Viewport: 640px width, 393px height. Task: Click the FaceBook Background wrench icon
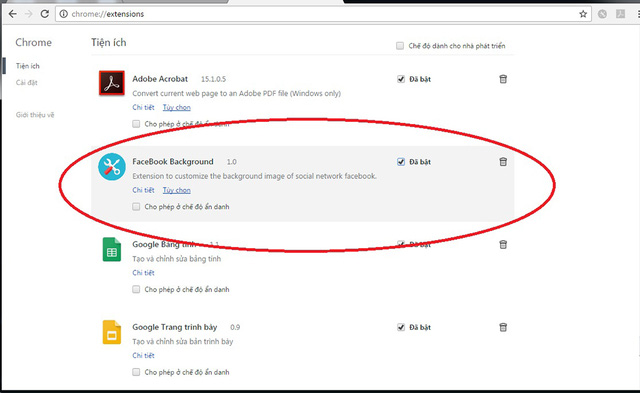pyautogui.click(x=112, y=167)
